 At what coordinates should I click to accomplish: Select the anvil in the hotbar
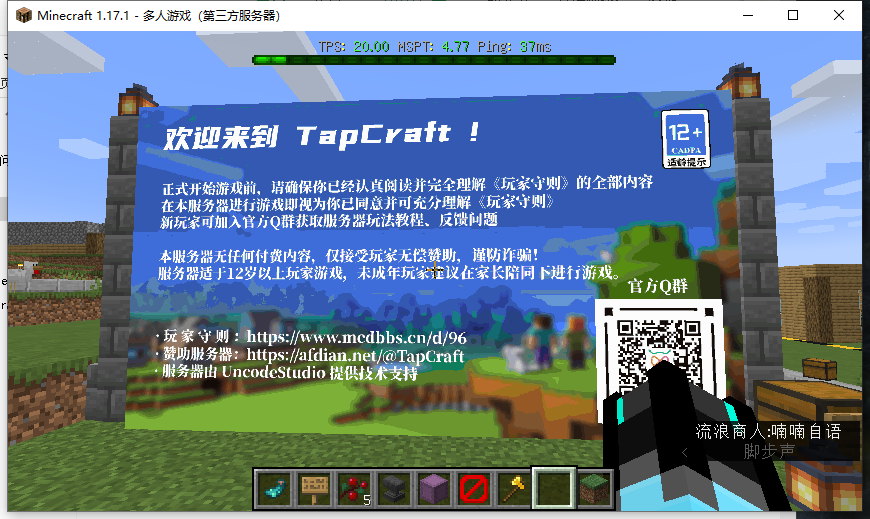point(393,488)
